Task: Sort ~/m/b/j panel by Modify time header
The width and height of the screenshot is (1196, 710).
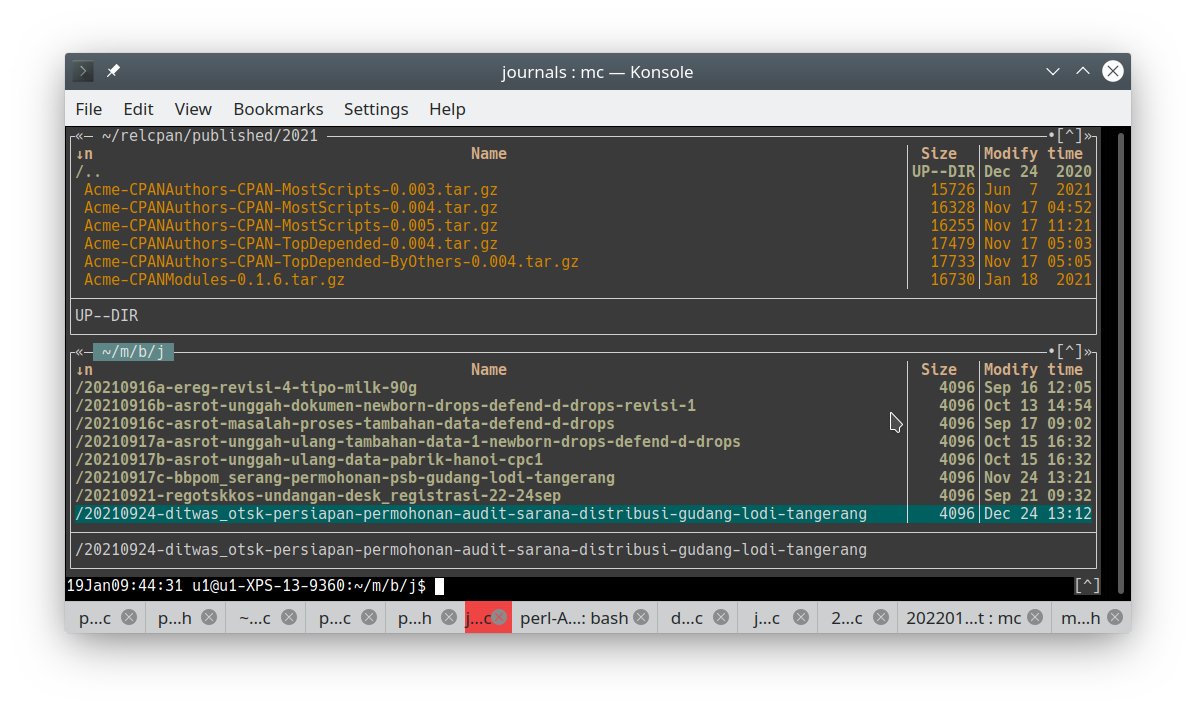Action: [x=1034, y=370]
